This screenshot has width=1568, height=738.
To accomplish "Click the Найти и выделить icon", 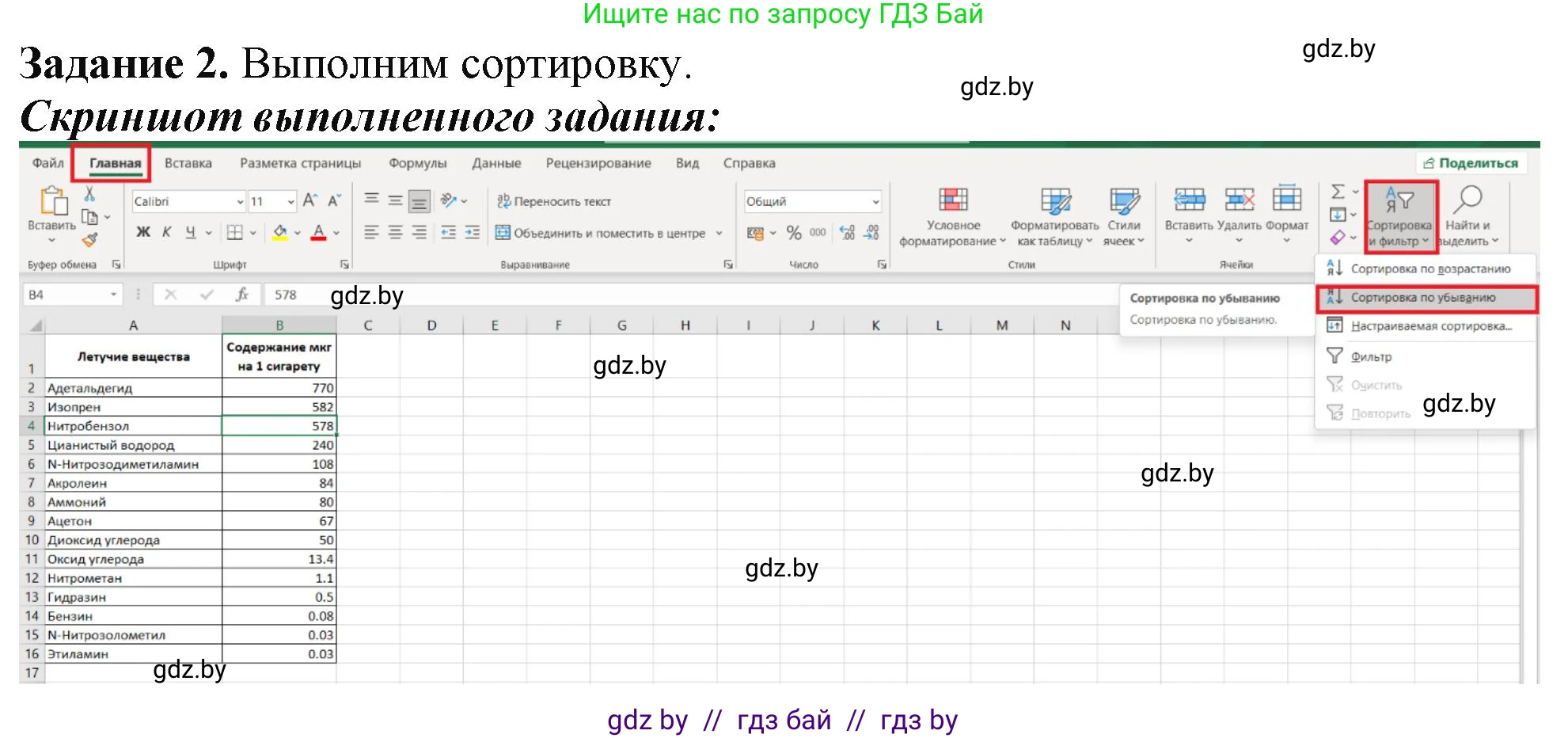I will click(x=1471, y=218).
